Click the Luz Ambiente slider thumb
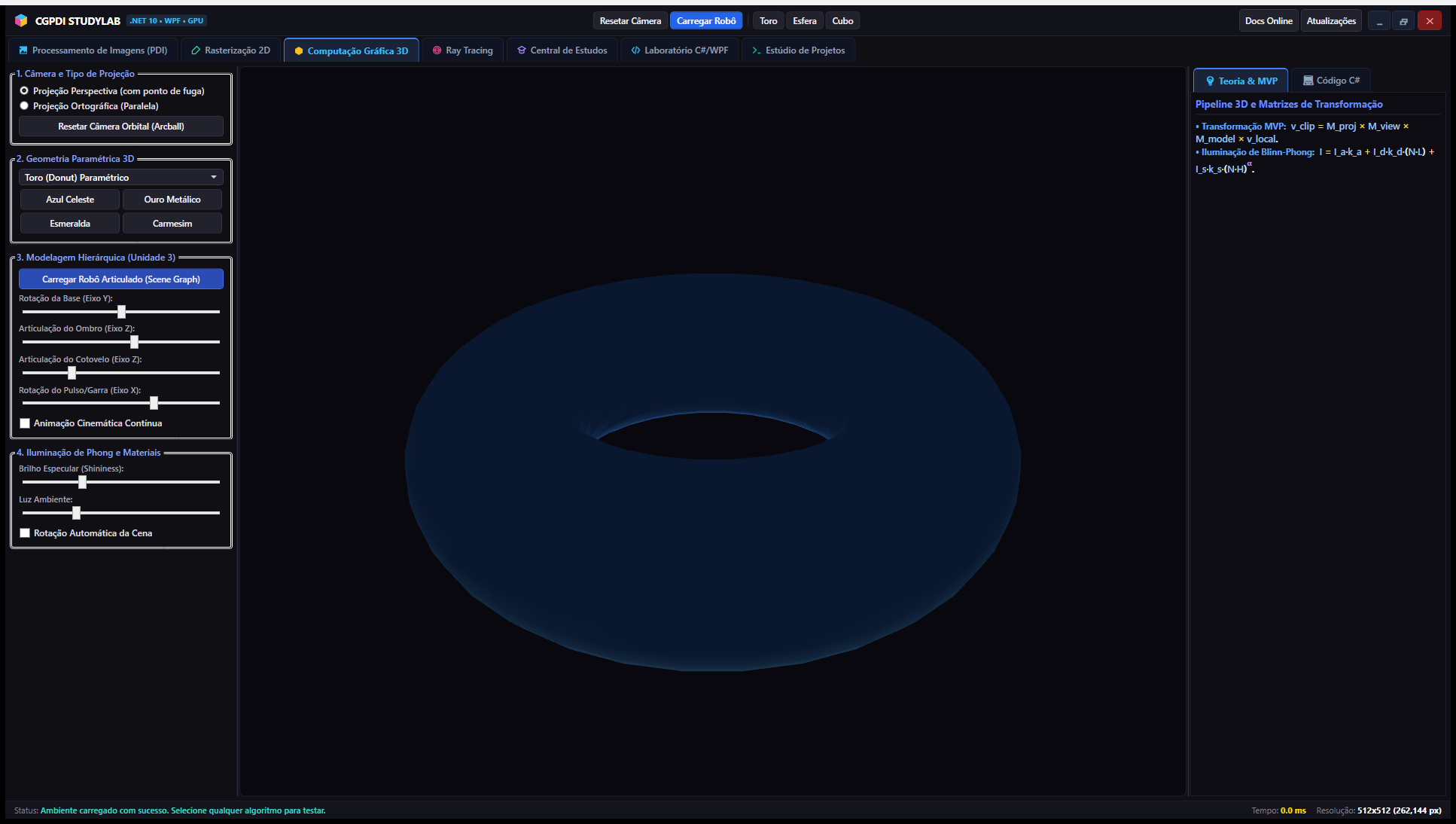Screen dimensions: 1456x824 (x=76, y=513)
